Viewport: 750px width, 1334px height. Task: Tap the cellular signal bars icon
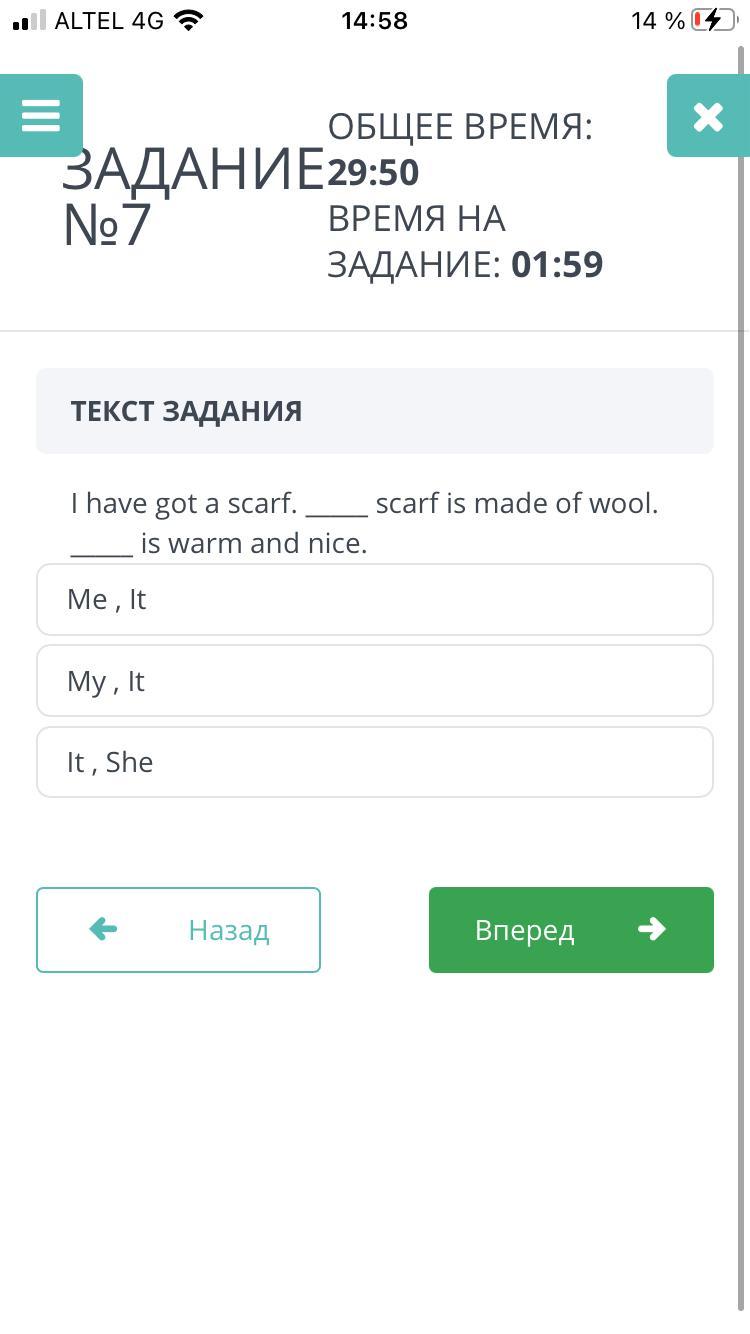point(29,20)
